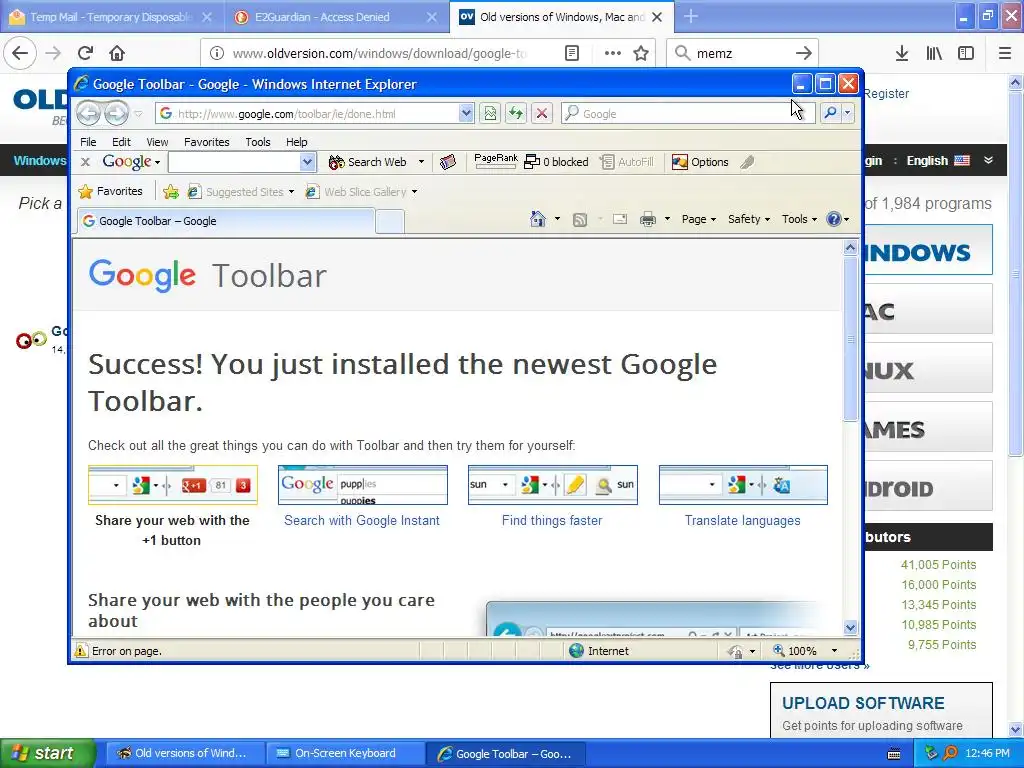The image size is (1024, 768).
Task: Click the Firefox reader view icon
Action: 571,53
